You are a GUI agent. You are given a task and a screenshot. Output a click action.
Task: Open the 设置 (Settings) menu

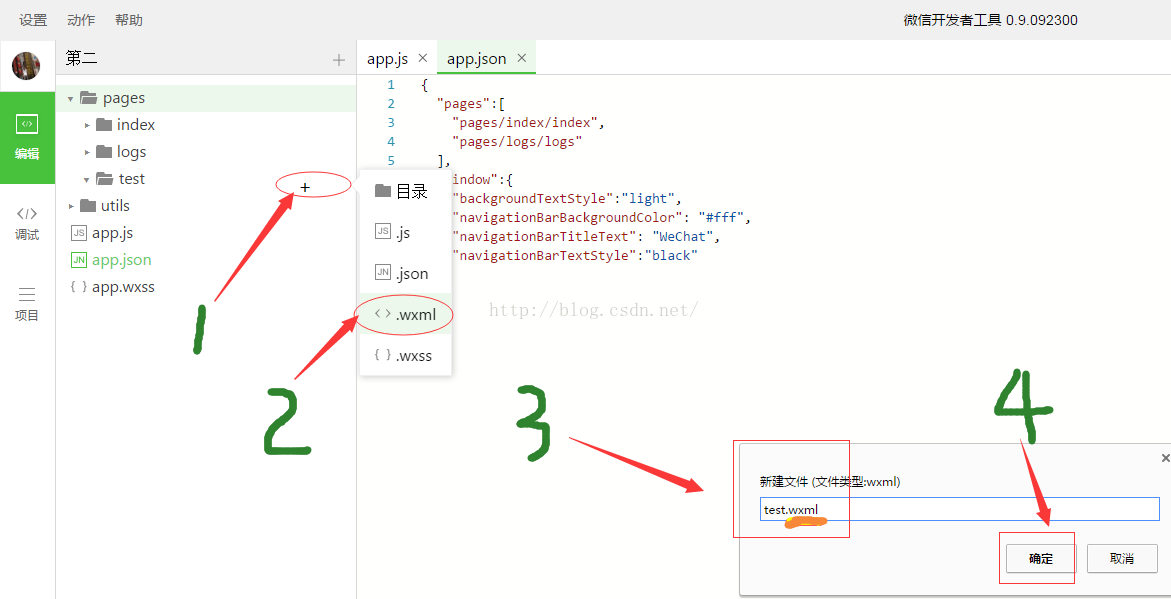[33, 20]
